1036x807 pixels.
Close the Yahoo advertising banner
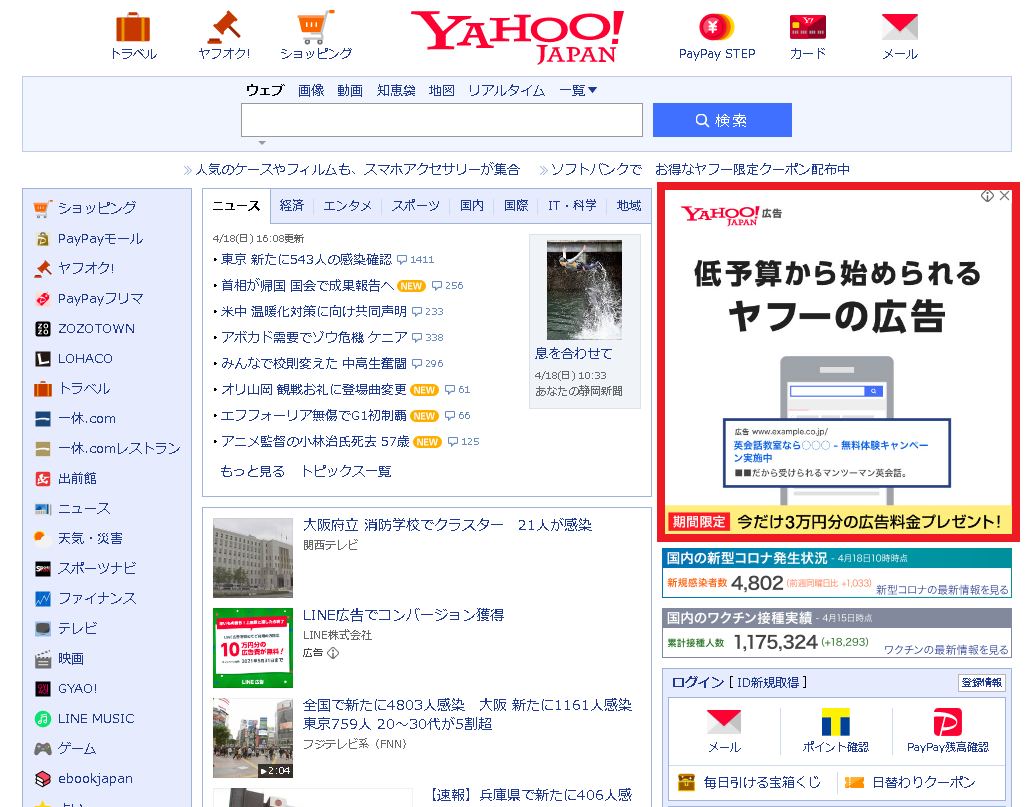click(1004, 196)
